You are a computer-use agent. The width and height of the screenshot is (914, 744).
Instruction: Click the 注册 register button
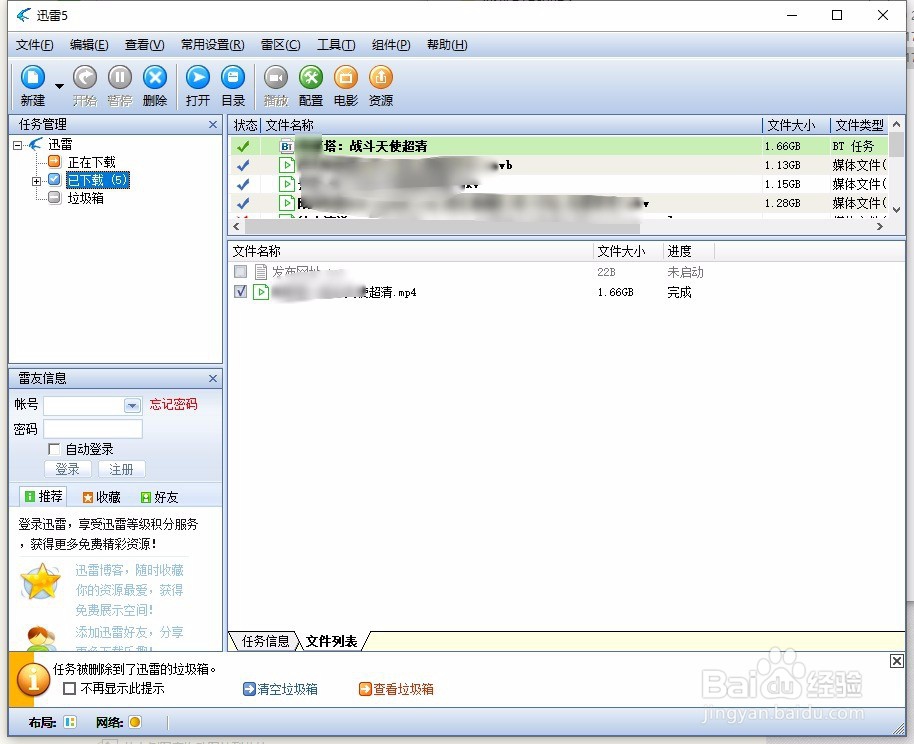[121, 469]
